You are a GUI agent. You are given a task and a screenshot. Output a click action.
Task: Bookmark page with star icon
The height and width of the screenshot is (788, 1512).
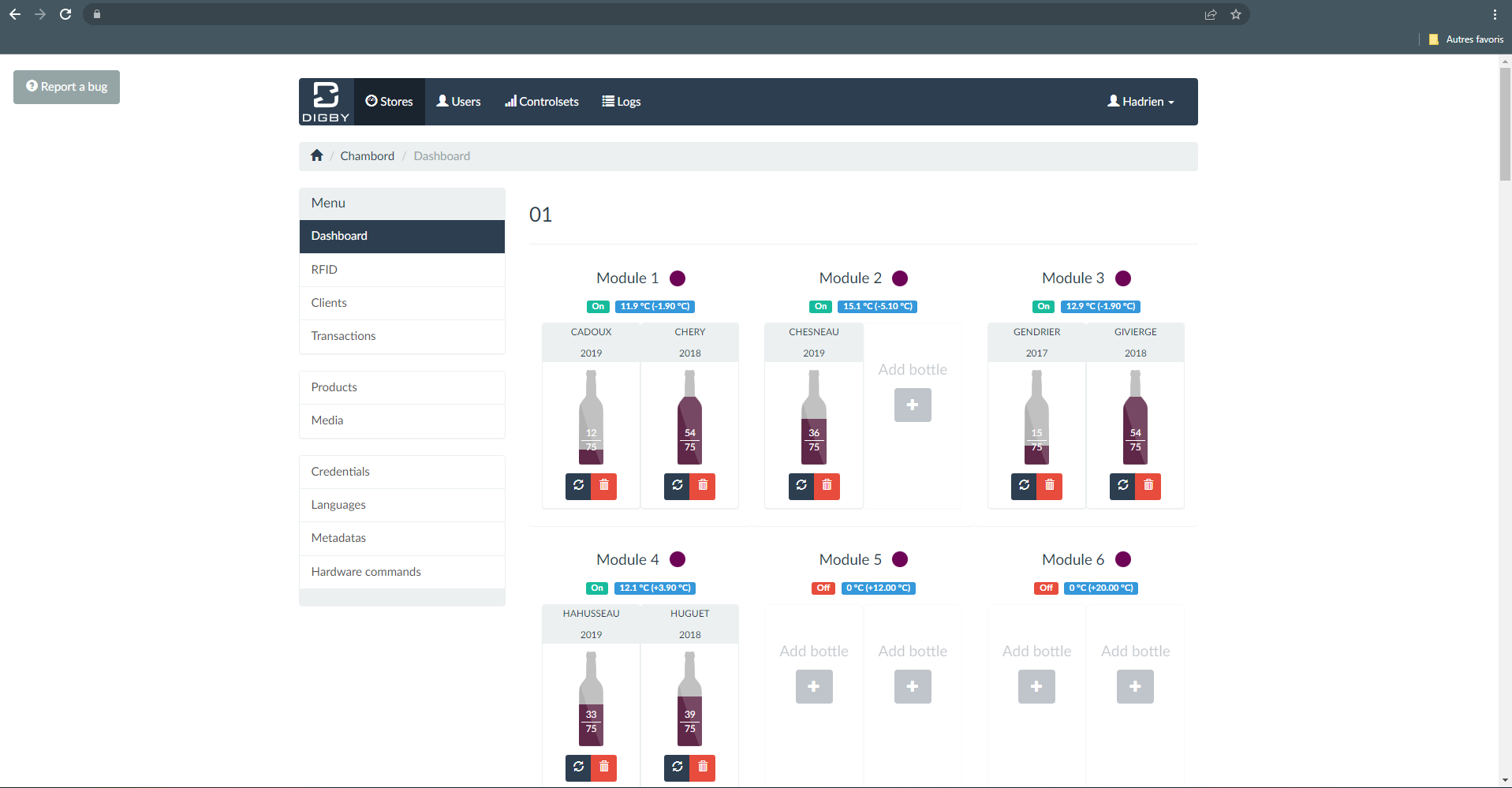tap(1236, 14)
